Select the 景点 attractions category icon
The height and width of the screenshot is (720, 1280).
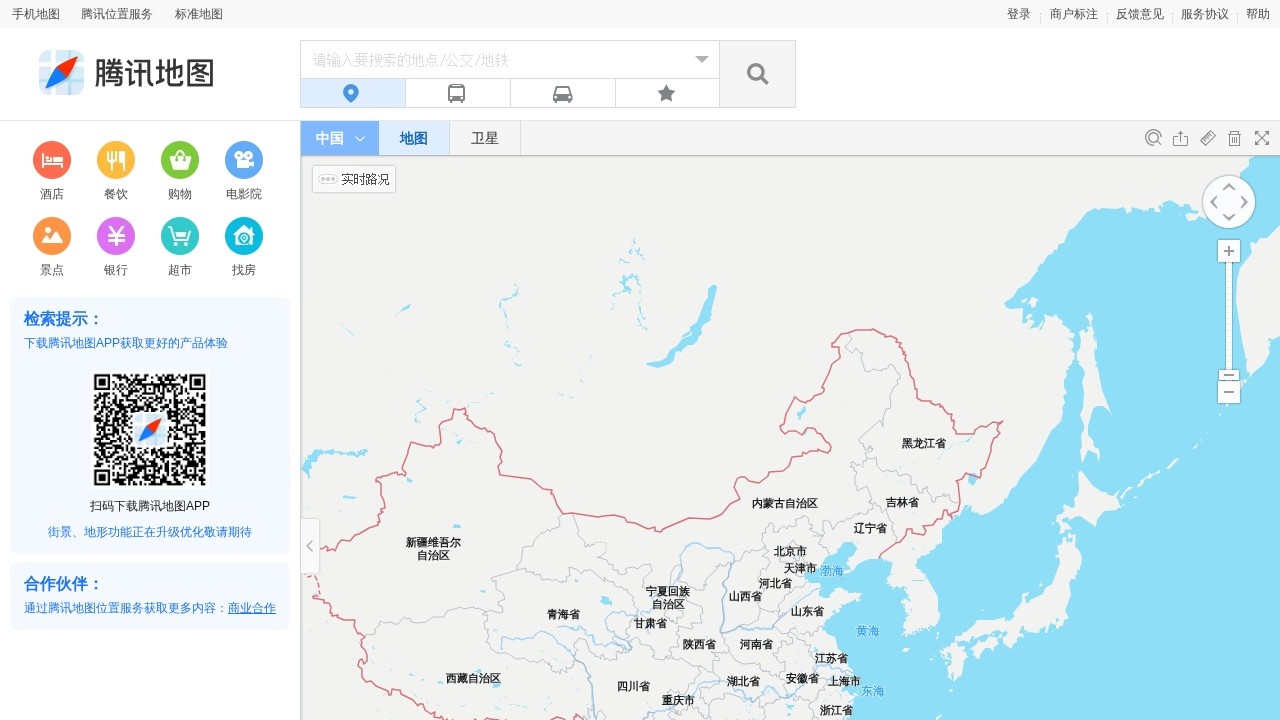(51, 235)
